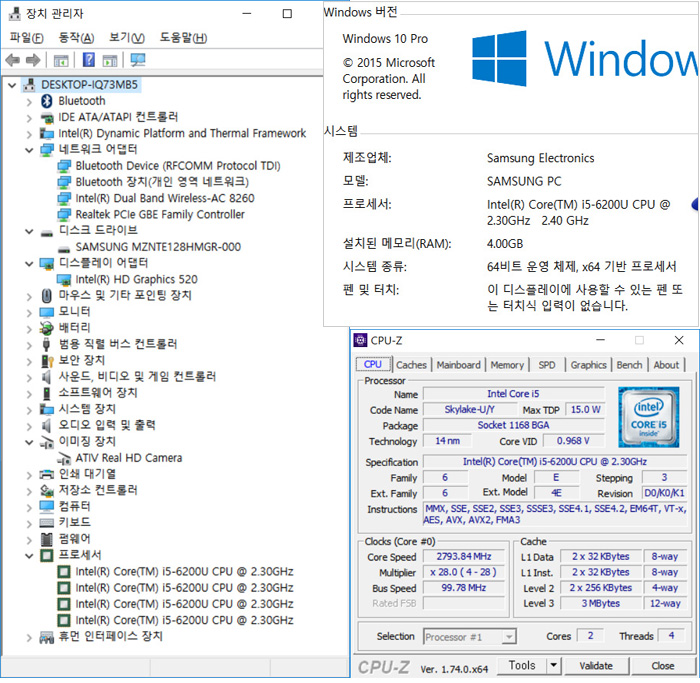Click the Device Manager title bar icon
Screen dimensions: 700x683
point(15,14)
